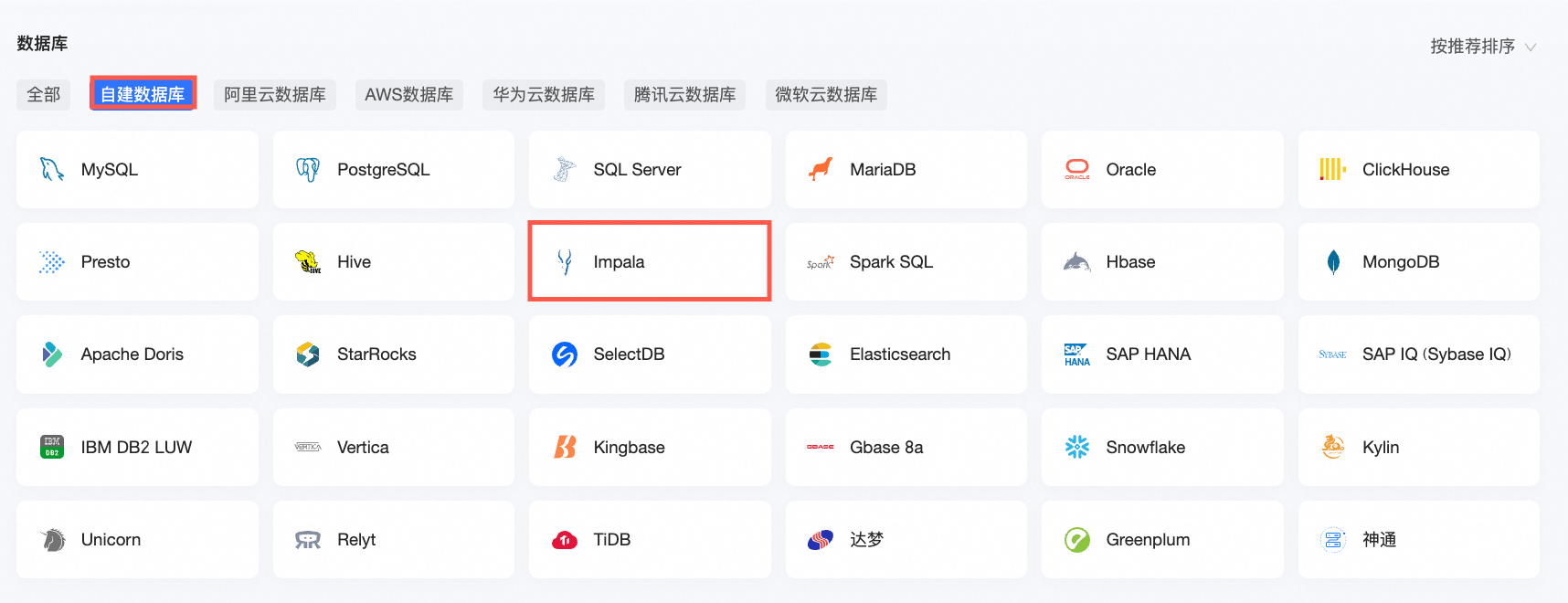Click the Hive bee icon
The width and height of the screenshot is (1568, 603).
click(x=308, y=262)
